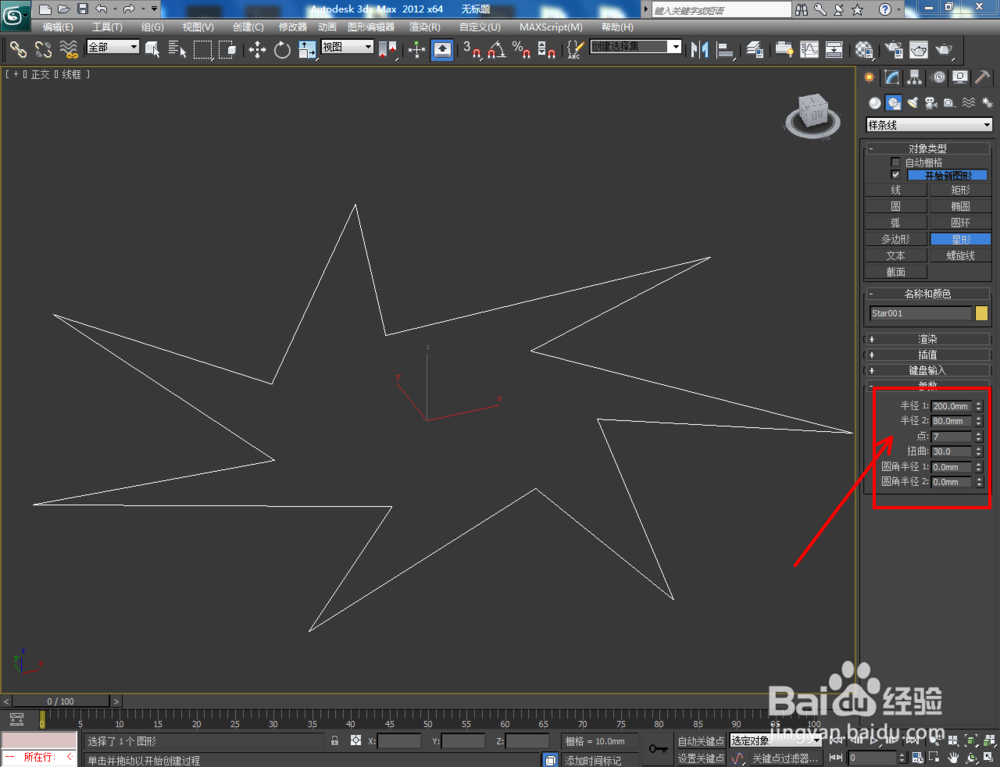Select the Helpers tape measure category icon
The width and height of the screenshot is (1000, 767).
[x=950, y=102]
